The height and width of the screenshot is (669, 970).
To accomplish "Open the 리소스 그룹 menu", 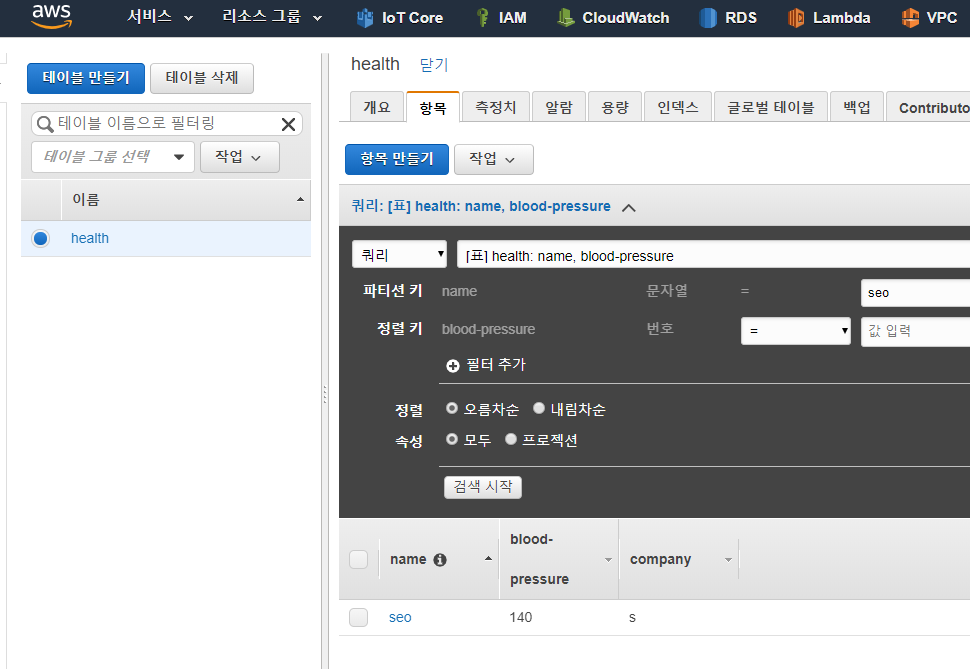I will 272,17.
